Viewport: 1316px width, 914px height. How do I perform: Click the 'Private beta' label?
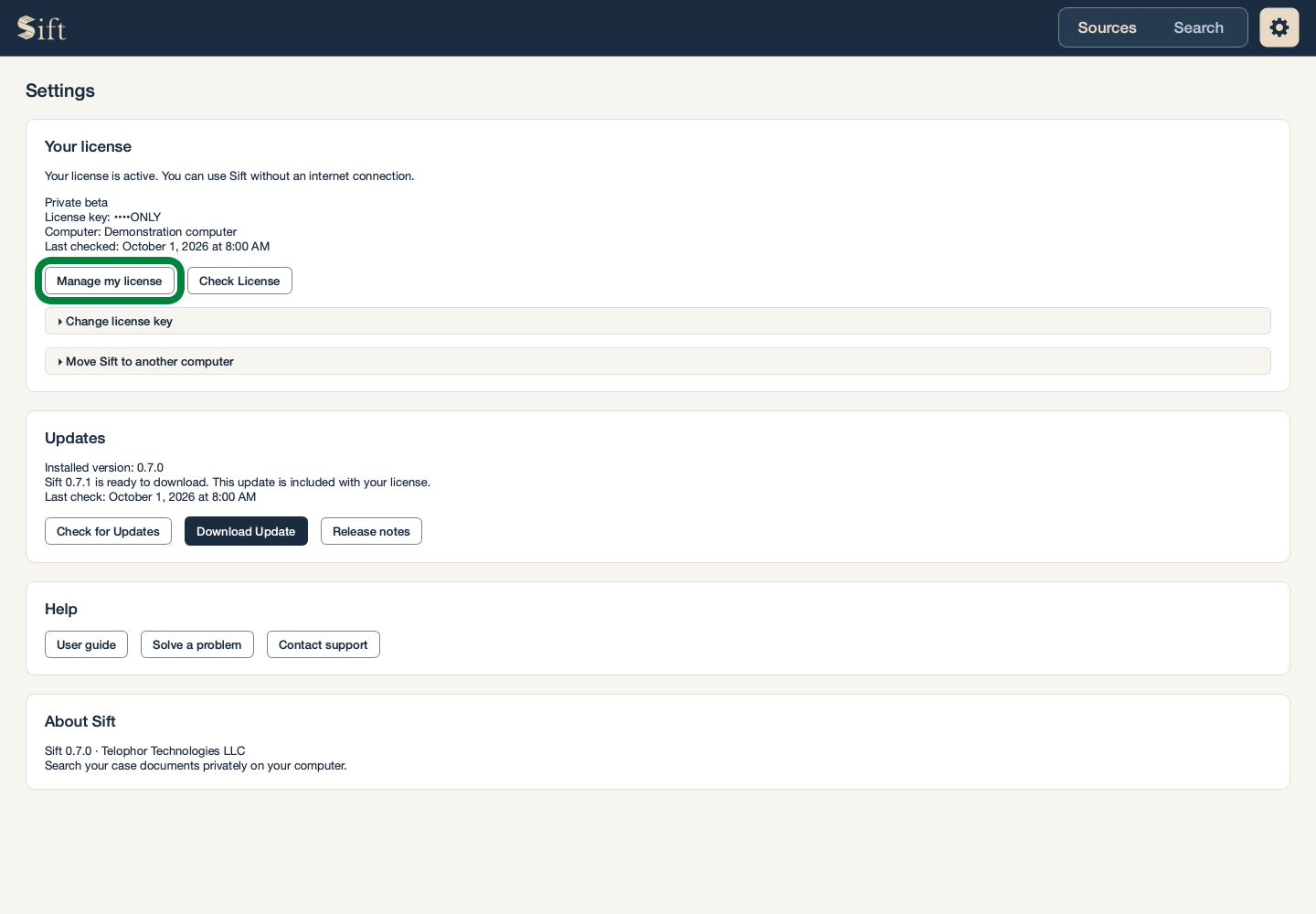coord(76,203)
